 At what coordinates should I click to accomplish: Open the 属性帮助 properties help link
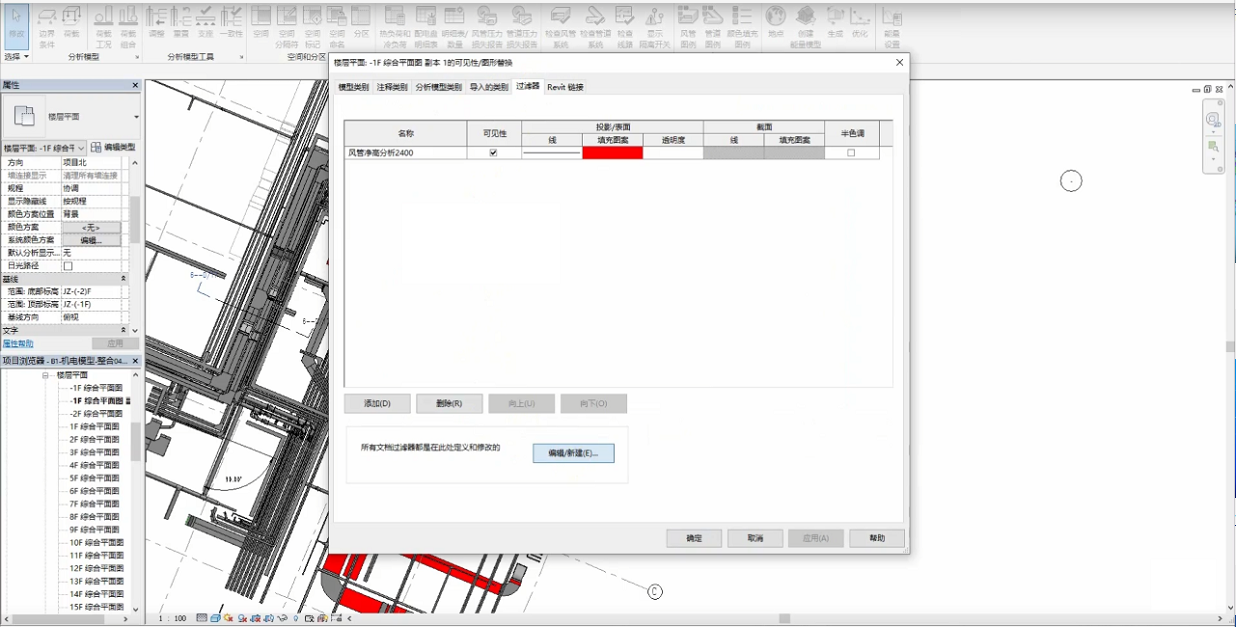click(18, 343)
